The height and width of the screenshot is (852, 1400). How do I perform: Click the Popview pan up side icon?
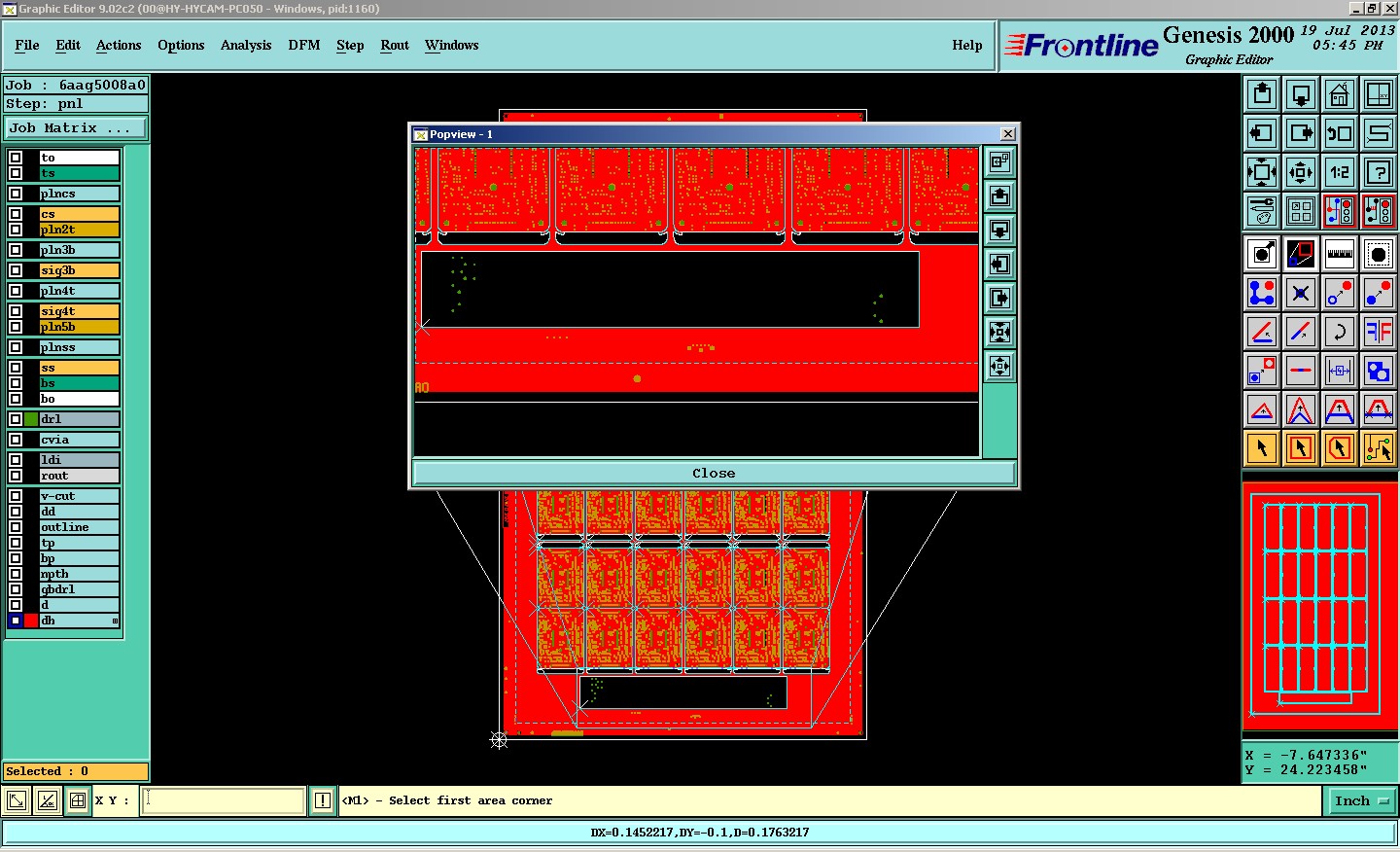click(x=999, y=196)
